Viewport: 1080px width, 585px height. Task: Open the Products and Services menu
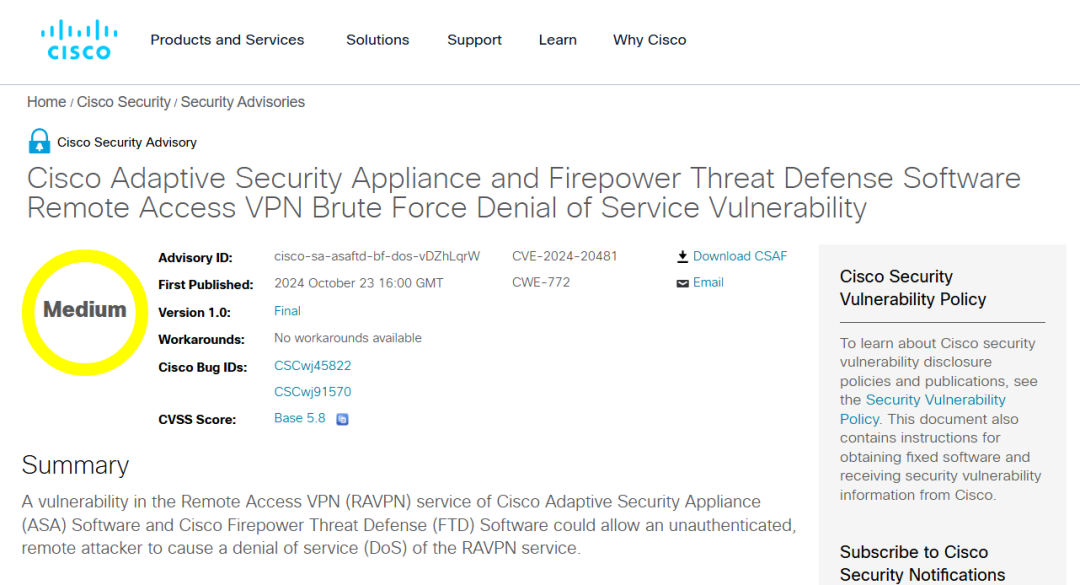click(x=227, y=40)
